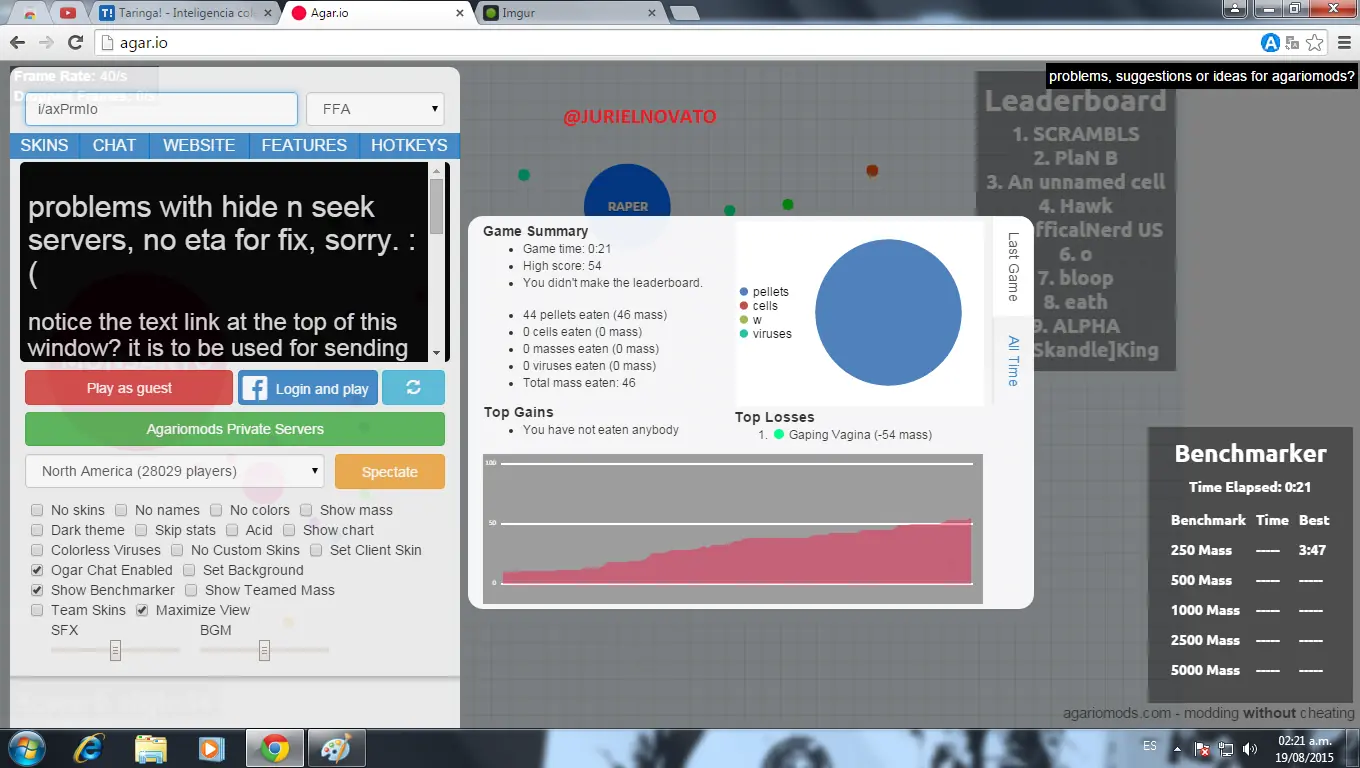Viewport: 1360px width, 768px height.
Task: Open the Windows Start menu
Action: (26, 748)
